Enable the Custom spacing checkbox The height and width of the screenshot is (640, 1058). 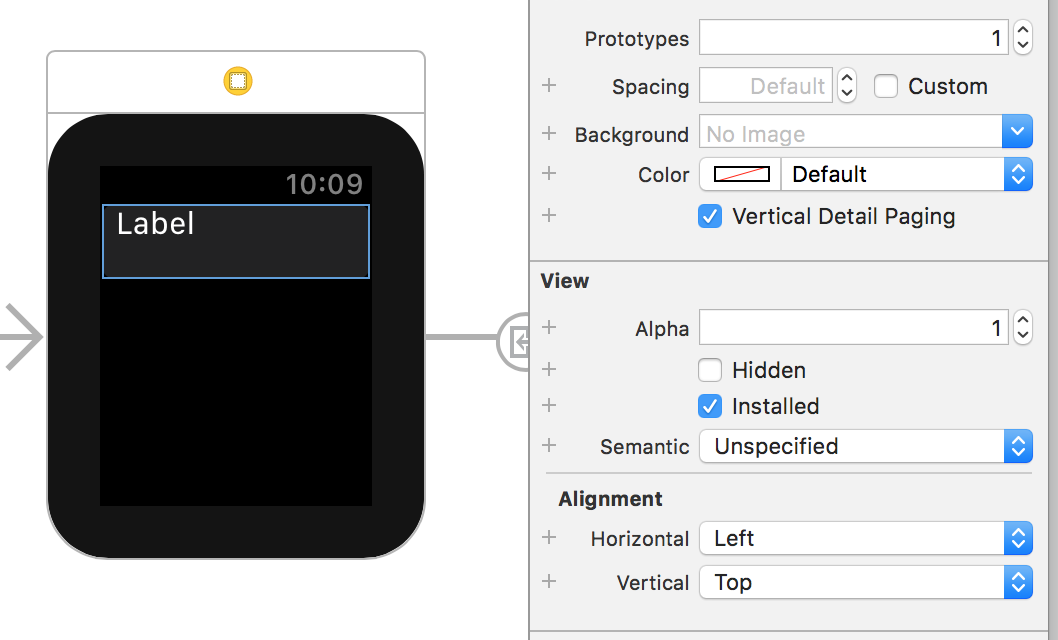coord(886,86)
